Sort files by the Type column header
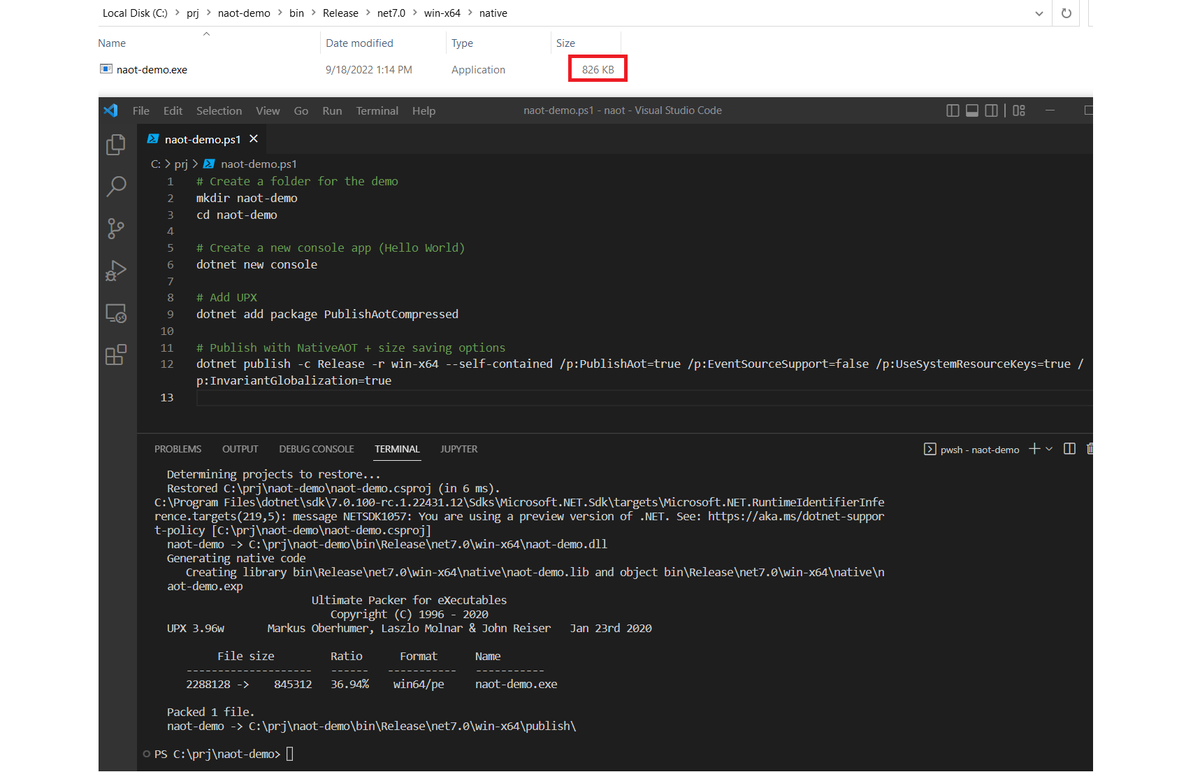Viewport: 1200px width, 772px height. (x=462, y=43)
